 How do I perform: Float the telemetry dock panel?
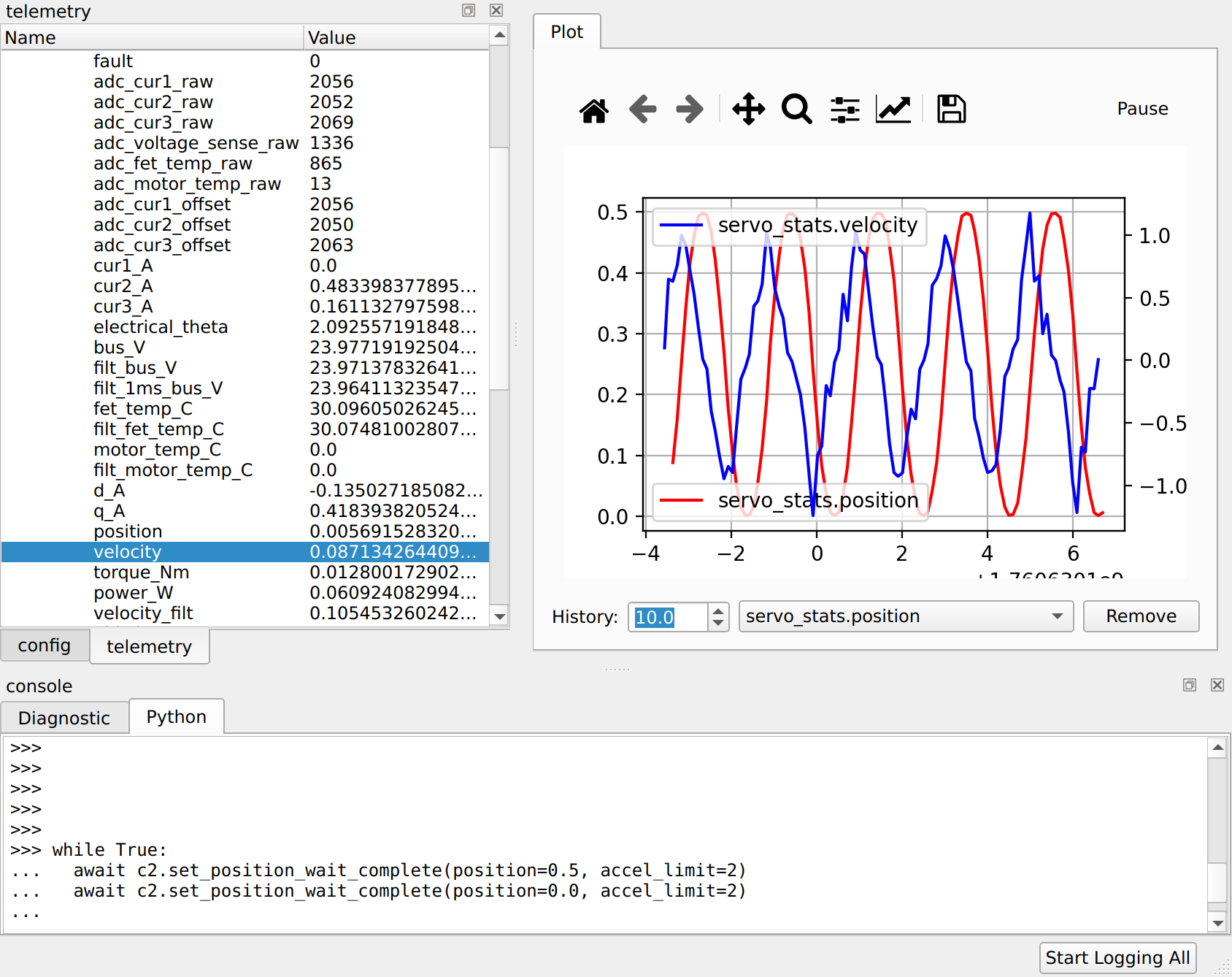coord(469,10)
